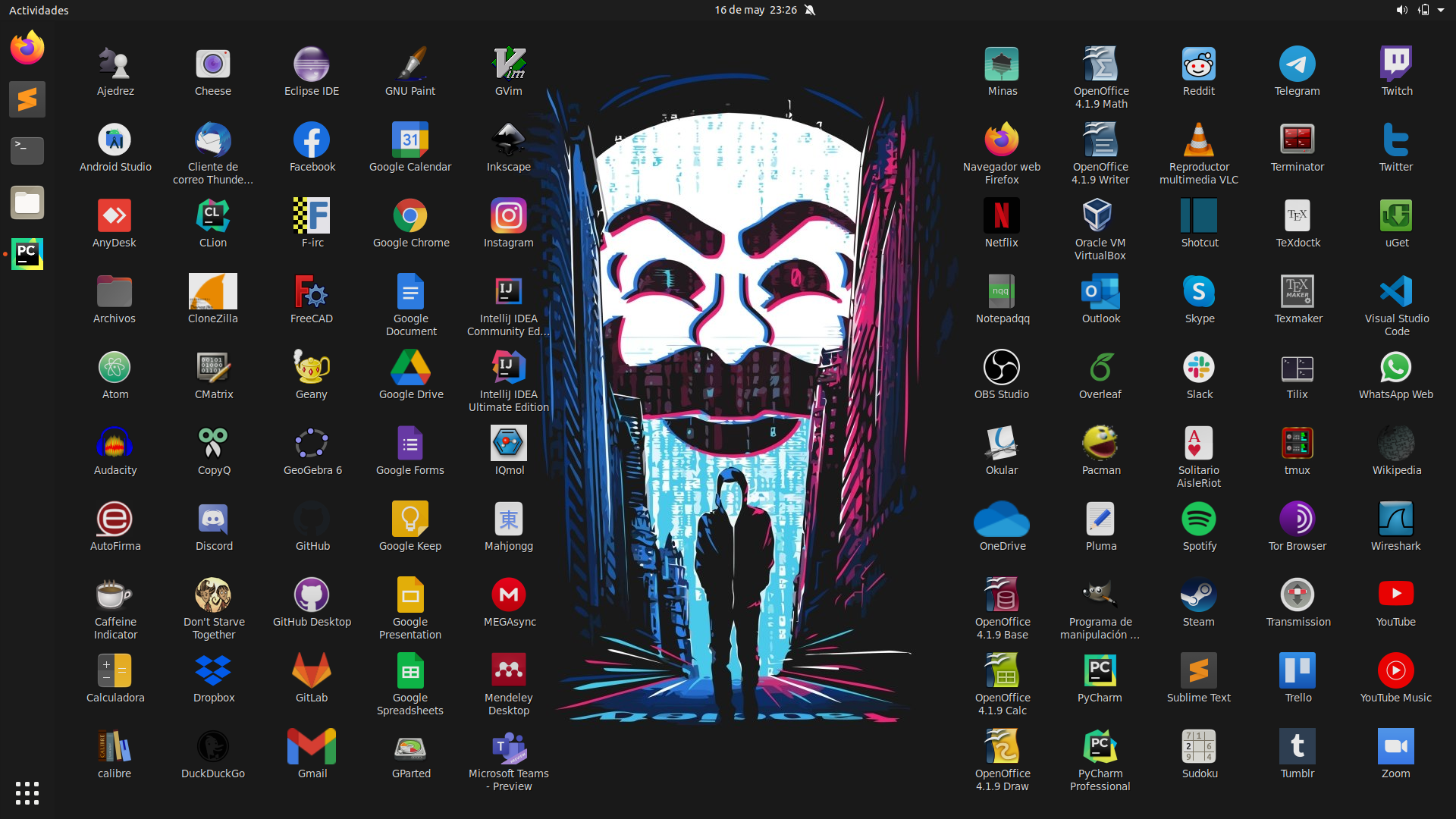
Task: Open the Telegram messenger icon
Action: point(1297,65)
